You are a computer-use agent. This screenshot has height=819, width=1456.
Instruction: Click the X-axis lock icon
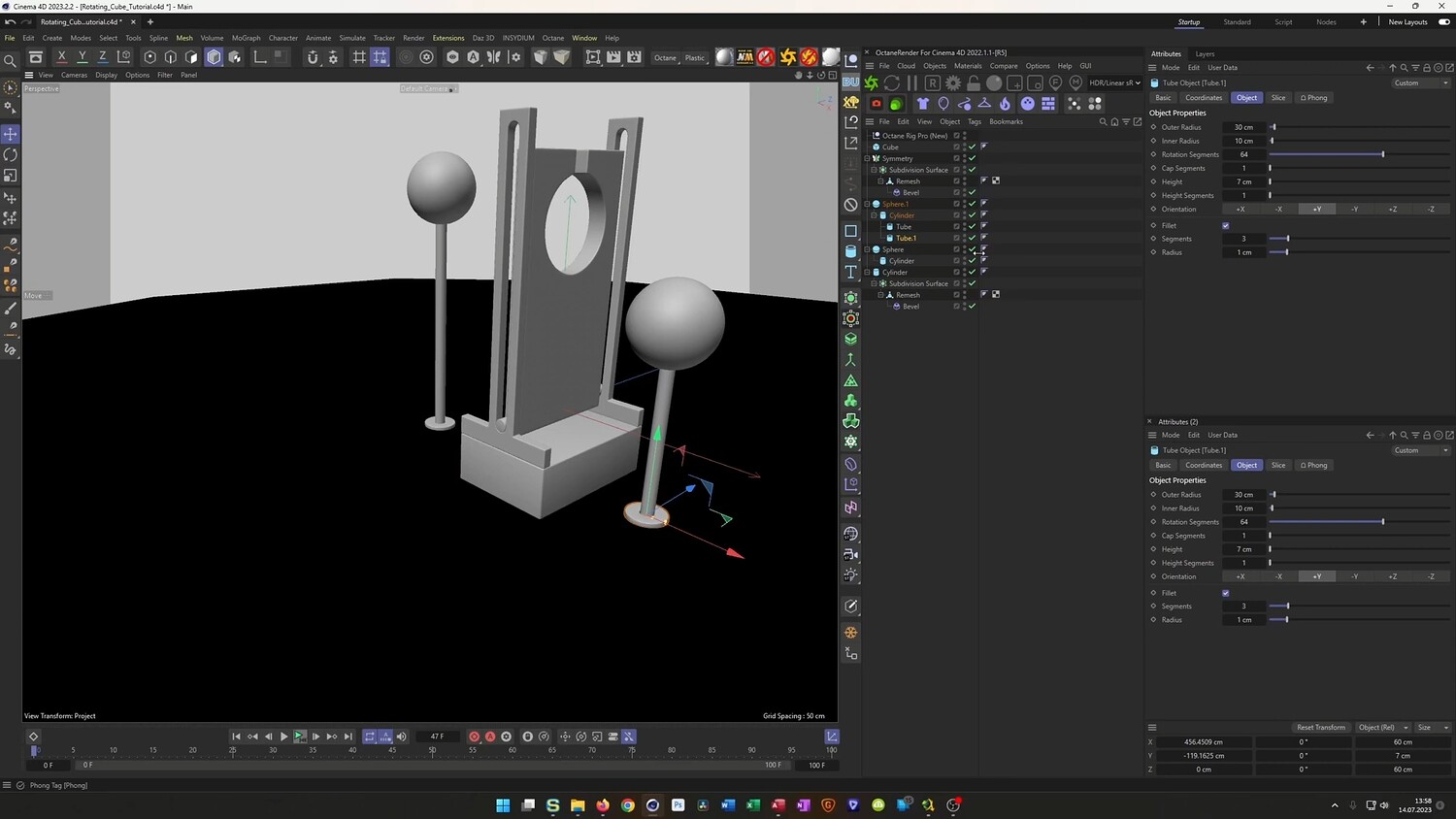click(x=61, y=57)
